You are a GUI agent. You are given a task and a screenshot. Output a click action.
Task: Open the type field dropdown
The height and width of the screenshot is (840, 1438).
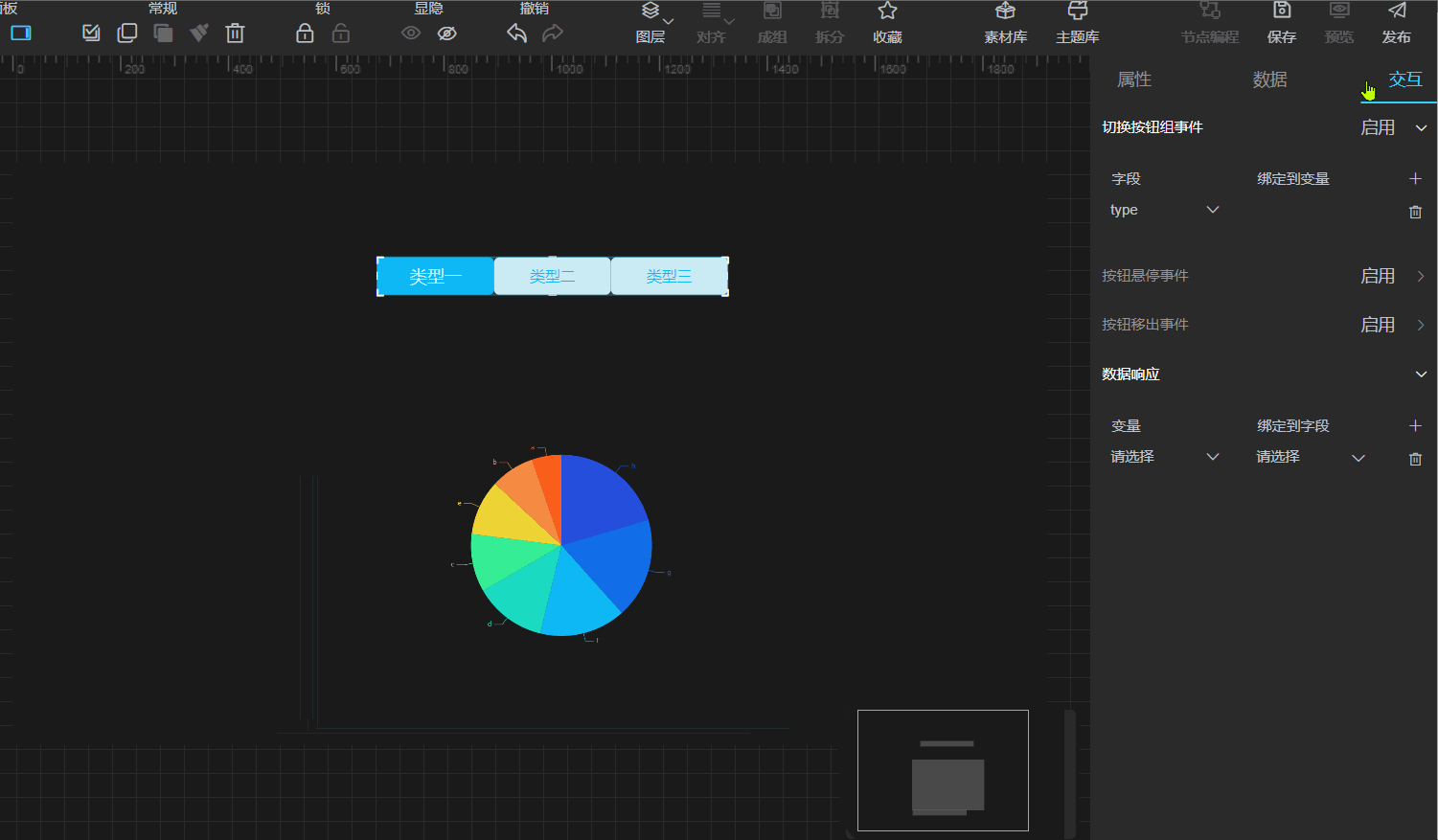coord(1164,210)
